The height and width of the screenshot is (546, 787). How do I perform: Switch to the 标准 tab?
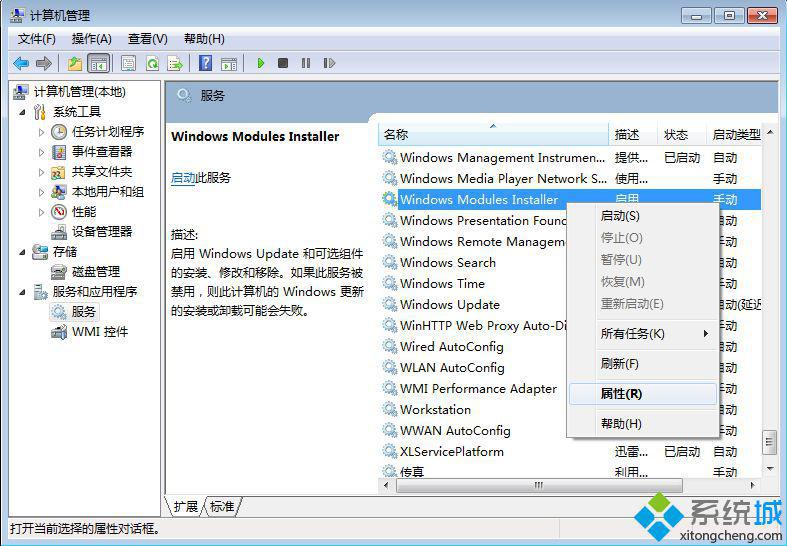click(x=222, y=506)
